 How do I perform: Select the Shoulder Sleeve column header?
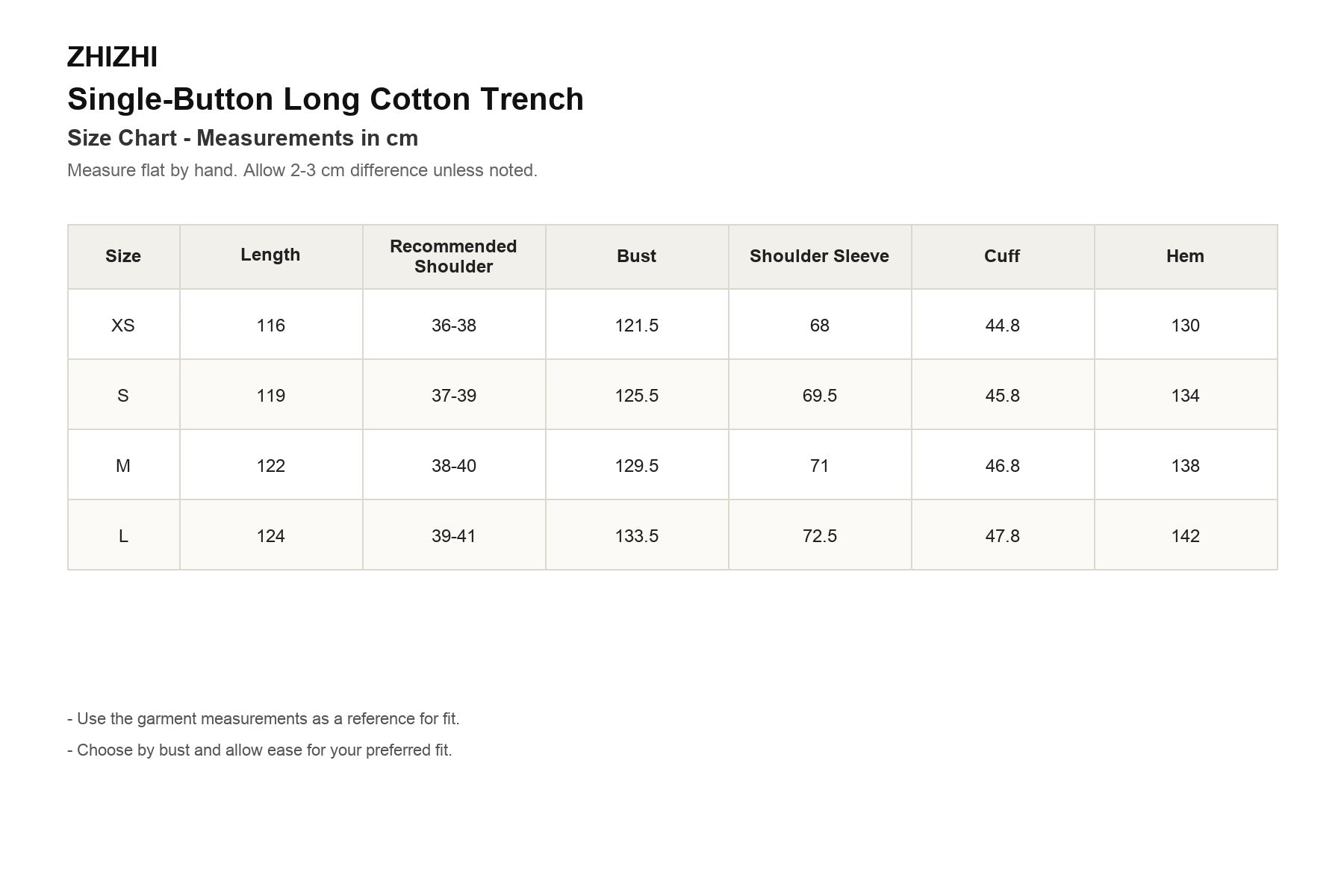(819, 256)
